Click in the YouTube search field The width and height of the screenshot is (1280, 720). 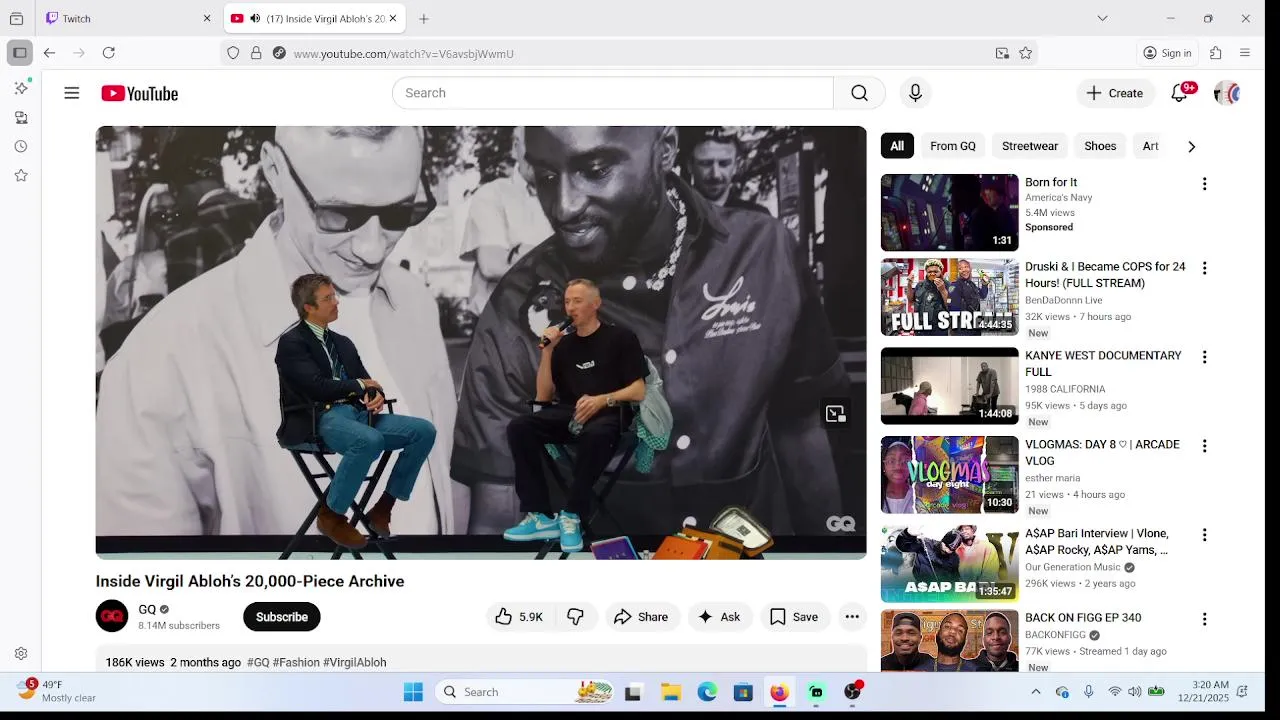(613, 93)
